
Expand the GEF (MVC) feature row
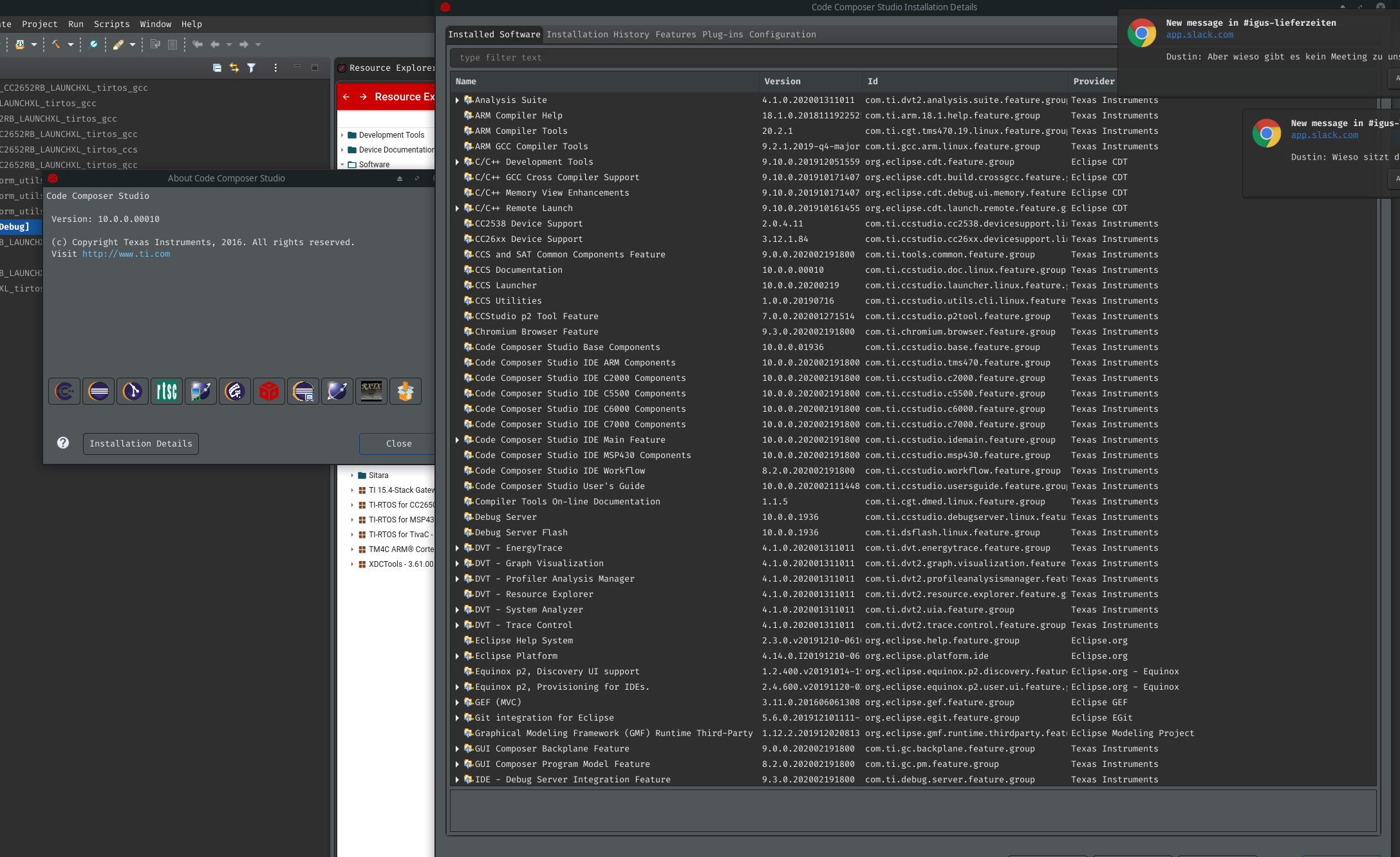point(457,703)
